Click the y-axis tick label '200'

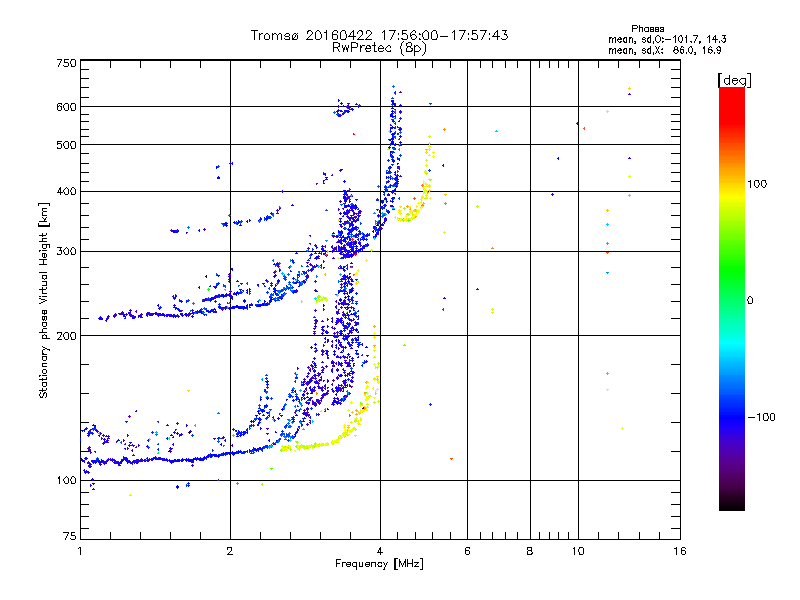click(67, 336)
